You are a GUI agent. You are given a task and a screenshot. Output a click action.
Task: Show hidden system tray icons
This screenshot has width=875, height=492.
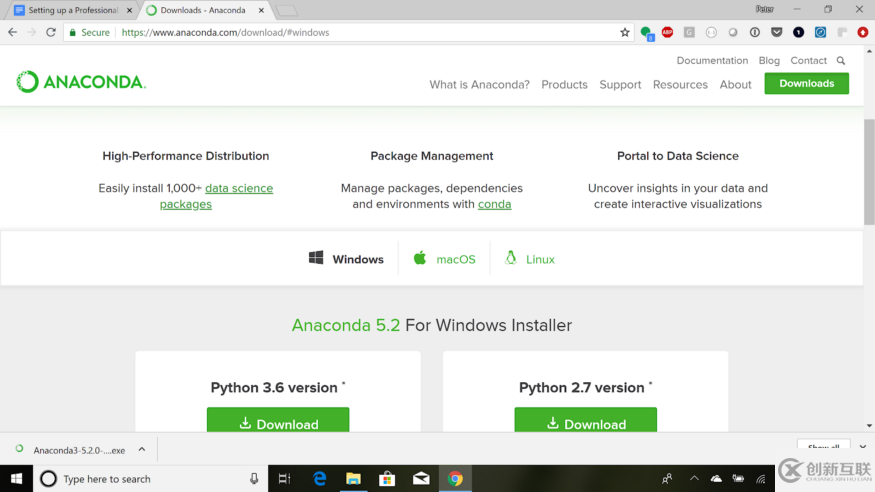pyautogui.click(x=694, y=478)
